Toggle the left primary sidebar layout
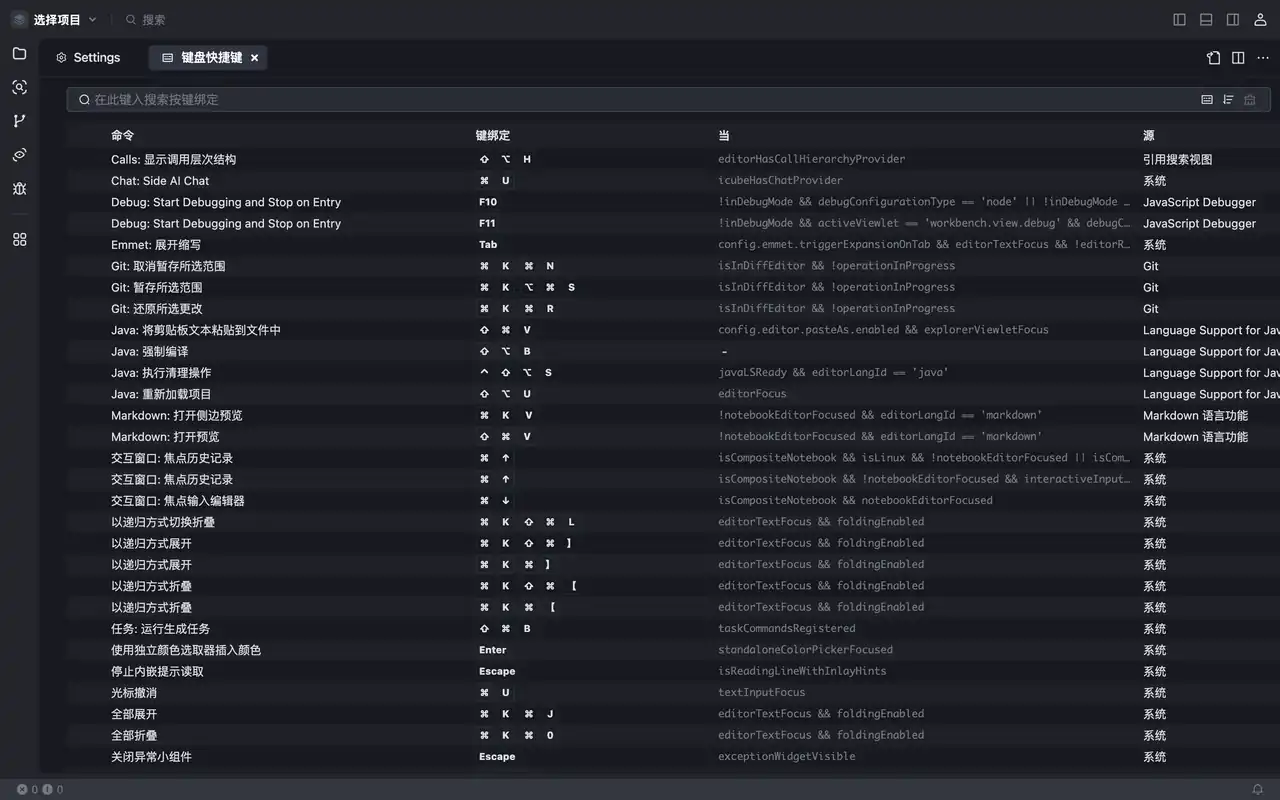The image size is (1280, 800). 1179,19
